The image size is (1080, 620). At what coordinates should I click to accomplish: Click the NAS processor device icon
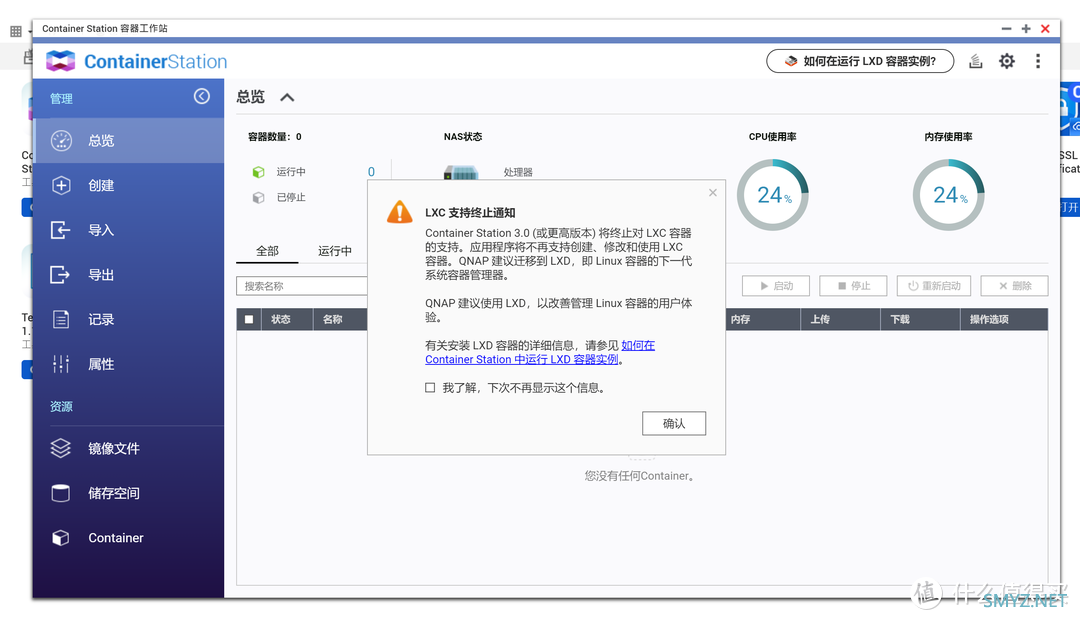pyautogui.click(x=461, y=172)
